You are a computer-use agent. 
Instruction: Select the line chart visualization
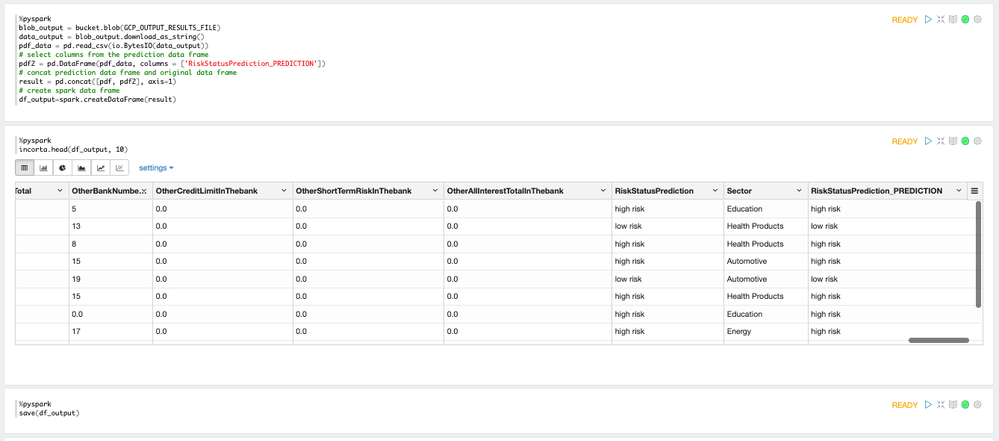101,168
